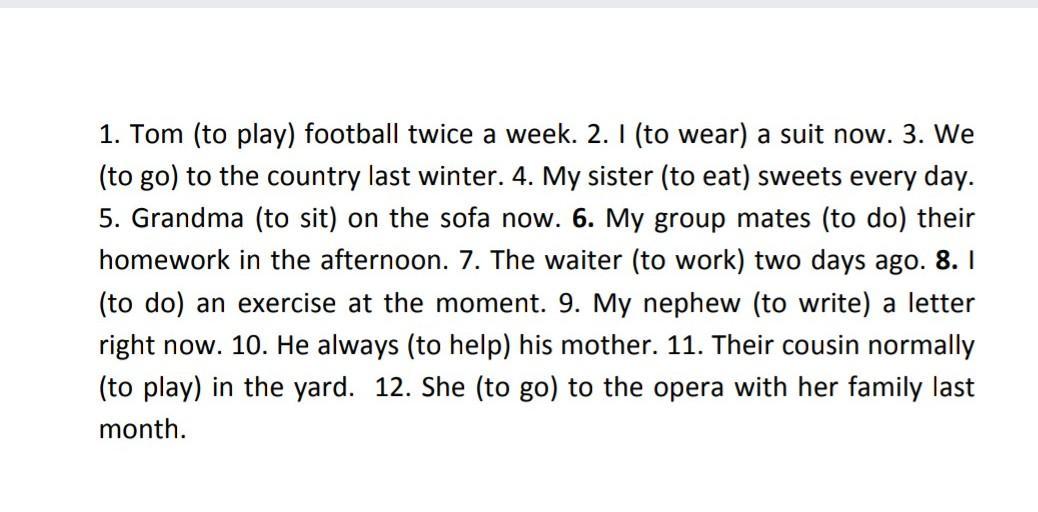The height and width of the screenshot is (512, 1038).
Task: Place cursor on "(to play)" in sentence 1
Action: click(244, 136)
